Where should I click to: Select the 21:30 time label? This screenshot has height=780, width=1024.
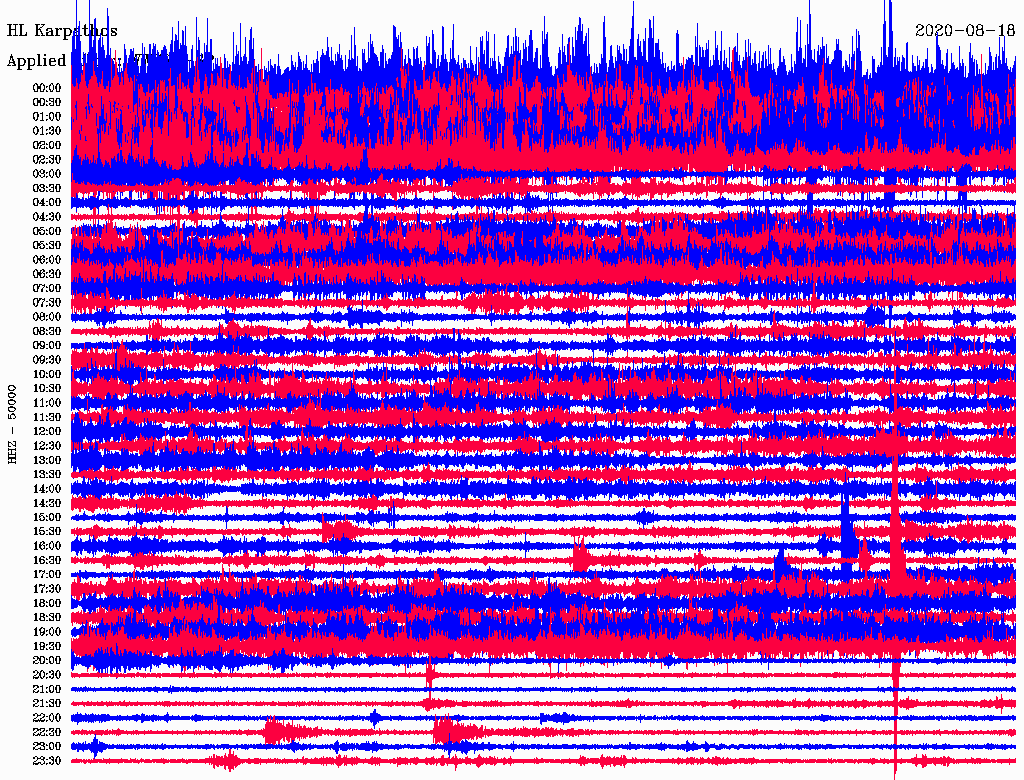47,704
